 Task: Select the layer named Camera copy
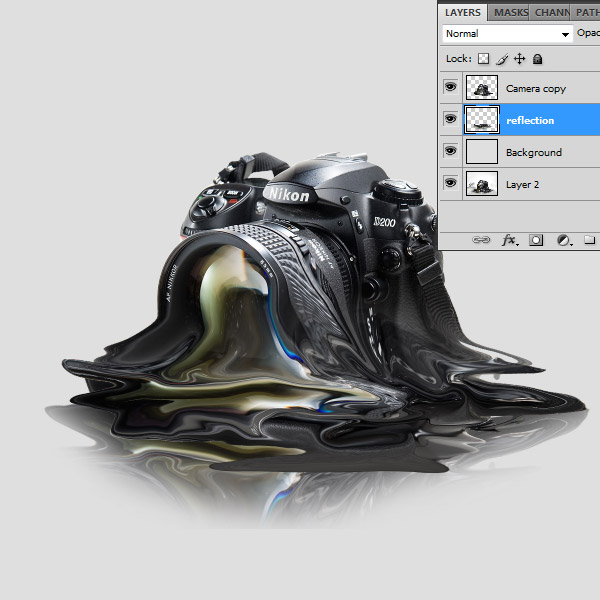(536, 88)
